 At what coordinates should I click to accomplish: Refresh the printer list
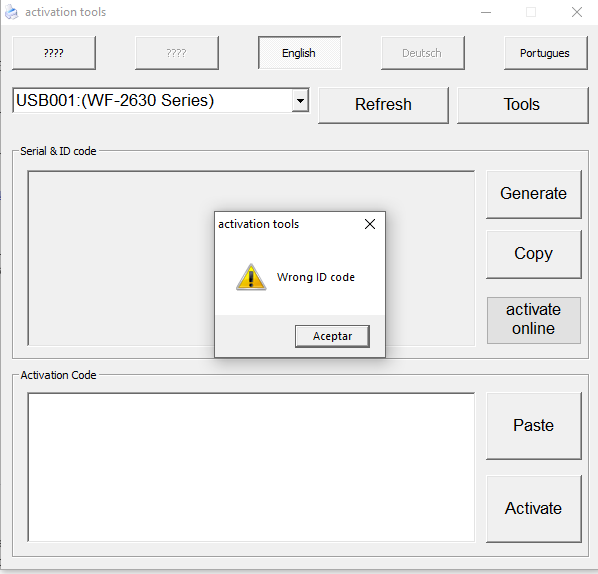[x=383, y=105]
